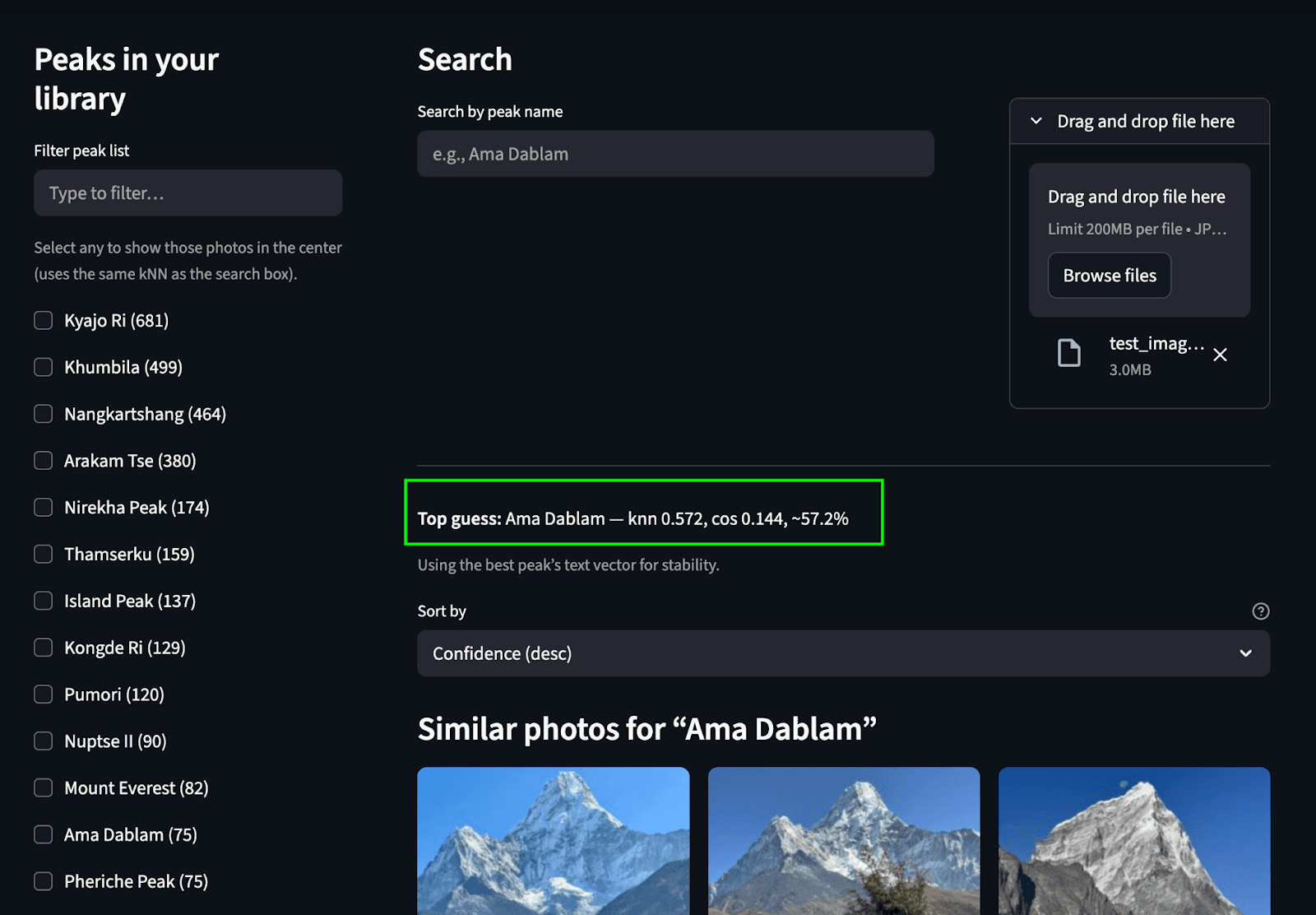This screenshot has width=1316, height=915.
Task: Remove the uploaded test_imag file
Action: 1220,355
